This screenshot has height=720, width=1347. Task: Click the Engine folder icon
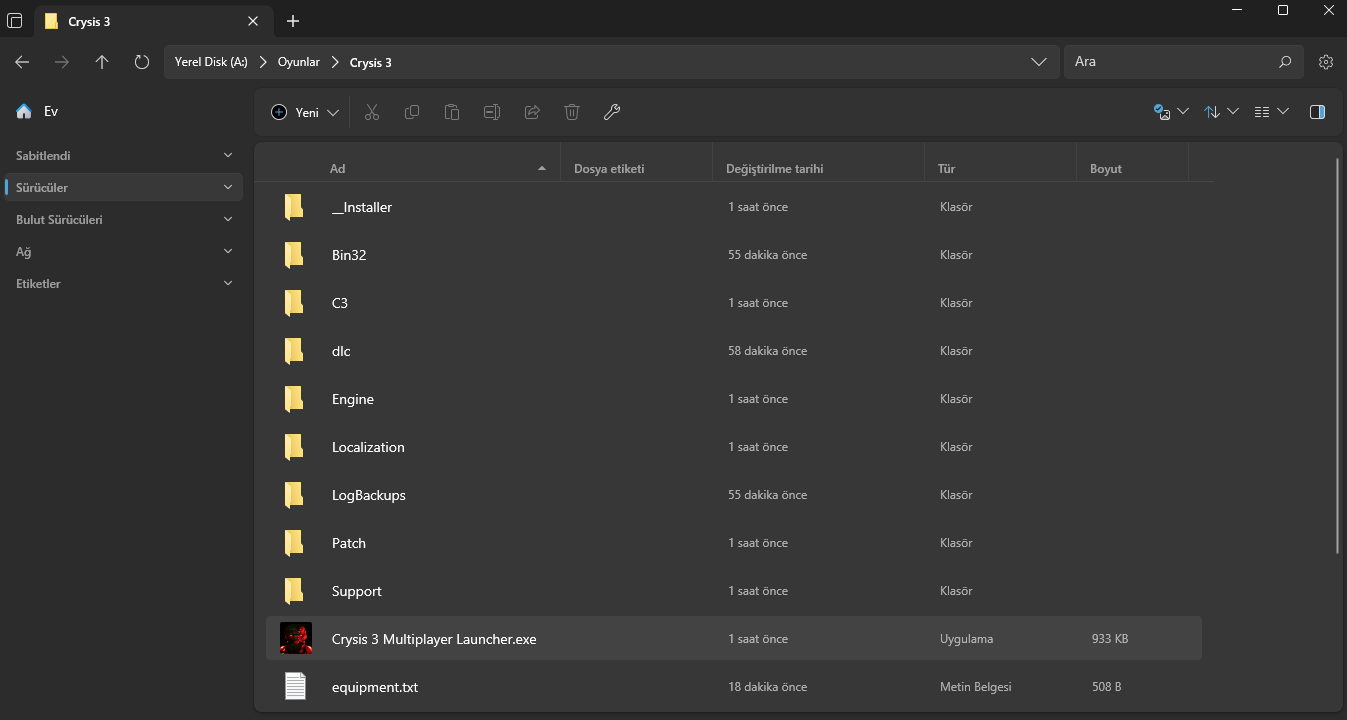pyautogui.click(x=294, y=399)
